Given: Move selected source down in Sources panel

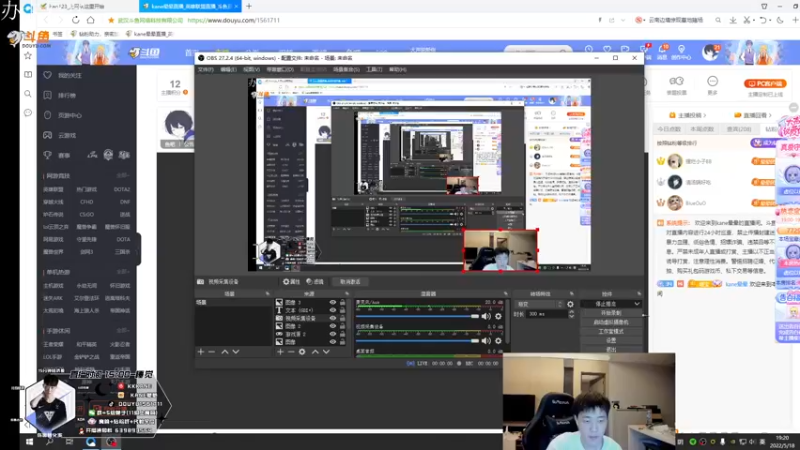Looking at the screenshot, I should (327, 352).
